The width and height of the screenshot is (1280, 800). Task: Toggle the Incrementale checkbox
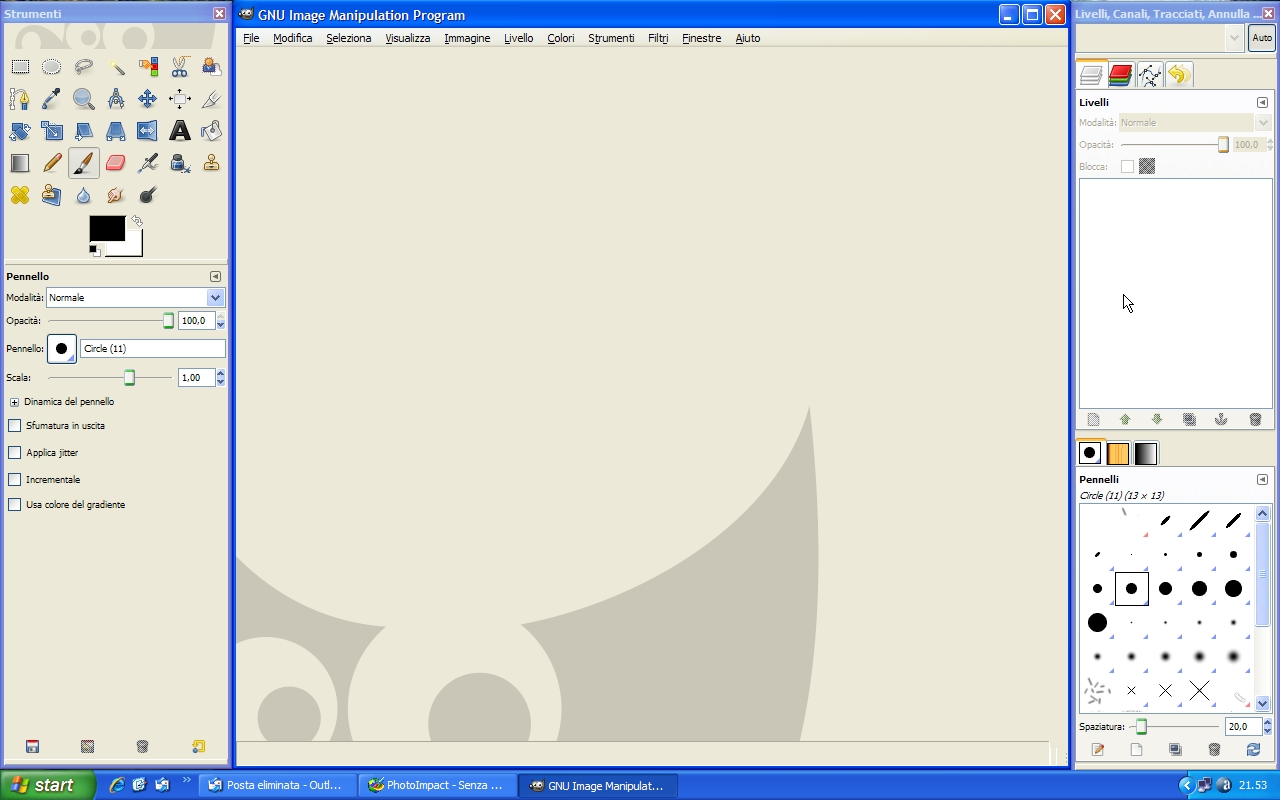(15, 480)
